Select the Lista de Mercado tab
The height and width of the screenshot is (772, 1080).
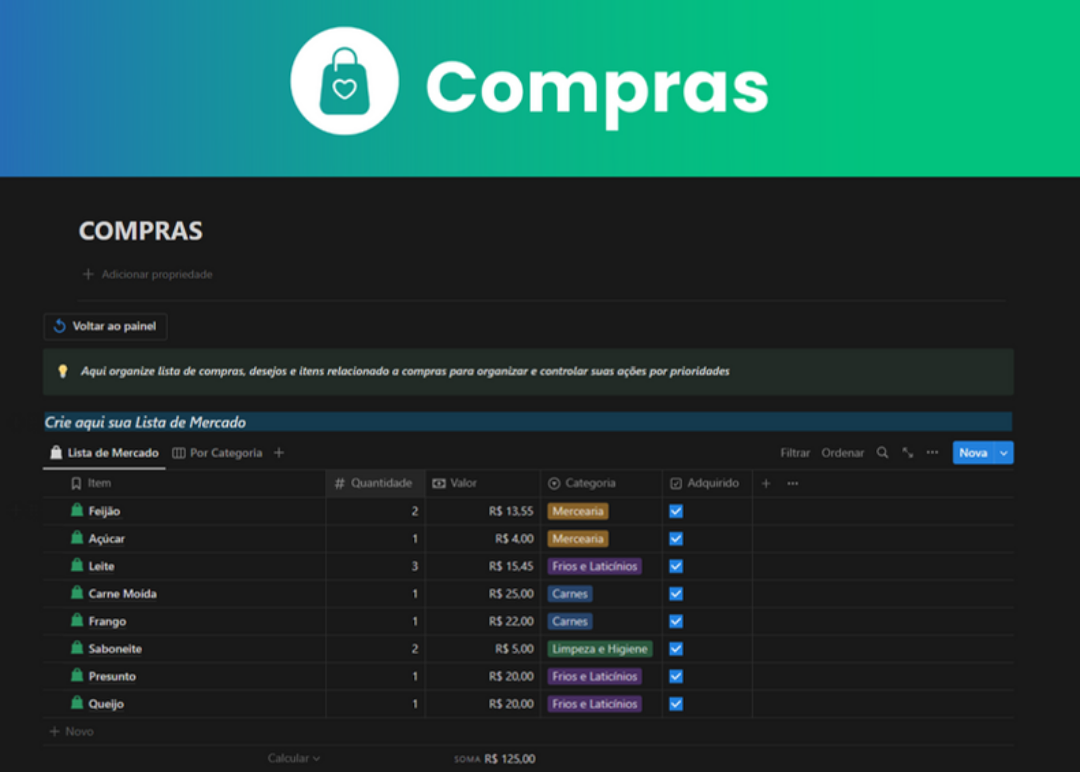pos(105,453)
